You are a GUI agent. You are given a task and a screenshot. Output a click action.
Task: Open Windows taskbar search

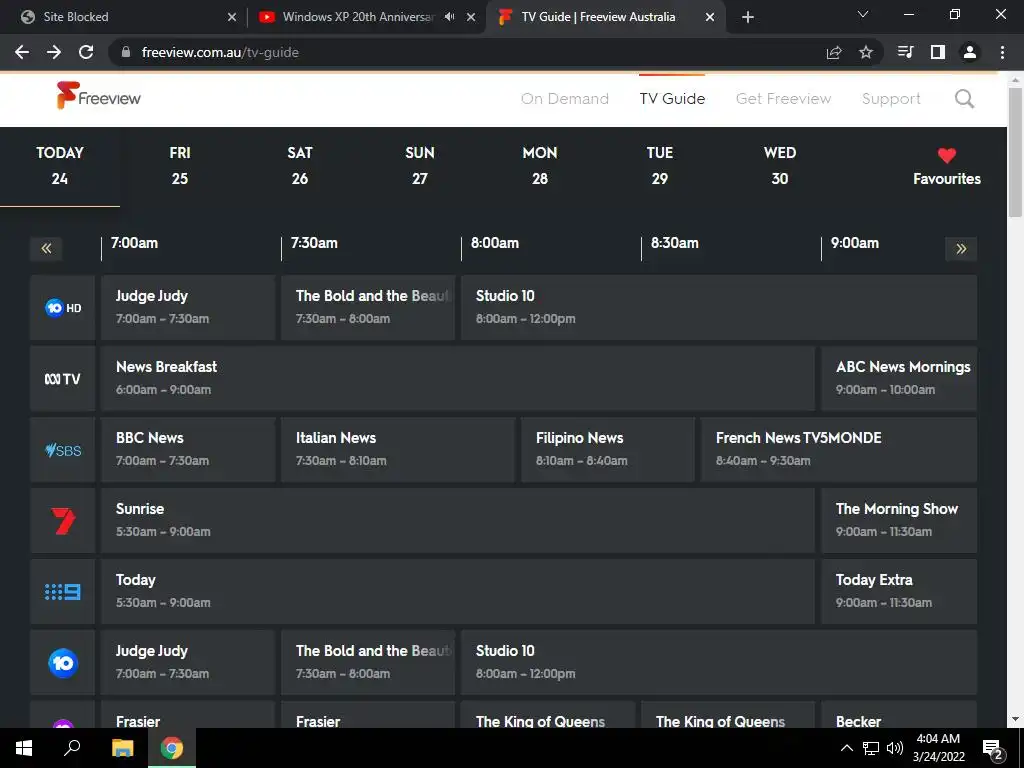pos(71,748)
